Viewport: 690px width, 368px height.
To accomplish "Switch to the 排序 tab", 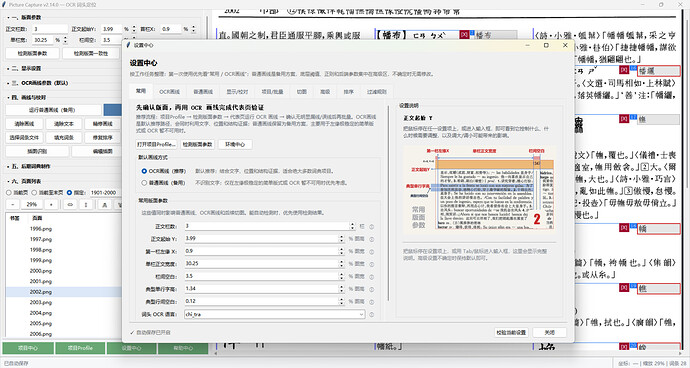I will pos(349,92).
